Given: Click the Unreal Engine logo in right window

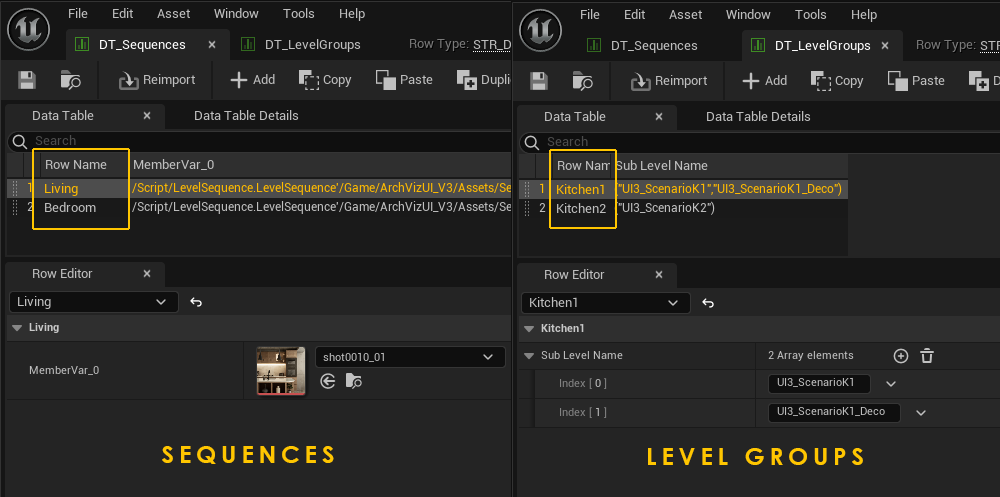Looking at the screenshot, I should point(540,31).
